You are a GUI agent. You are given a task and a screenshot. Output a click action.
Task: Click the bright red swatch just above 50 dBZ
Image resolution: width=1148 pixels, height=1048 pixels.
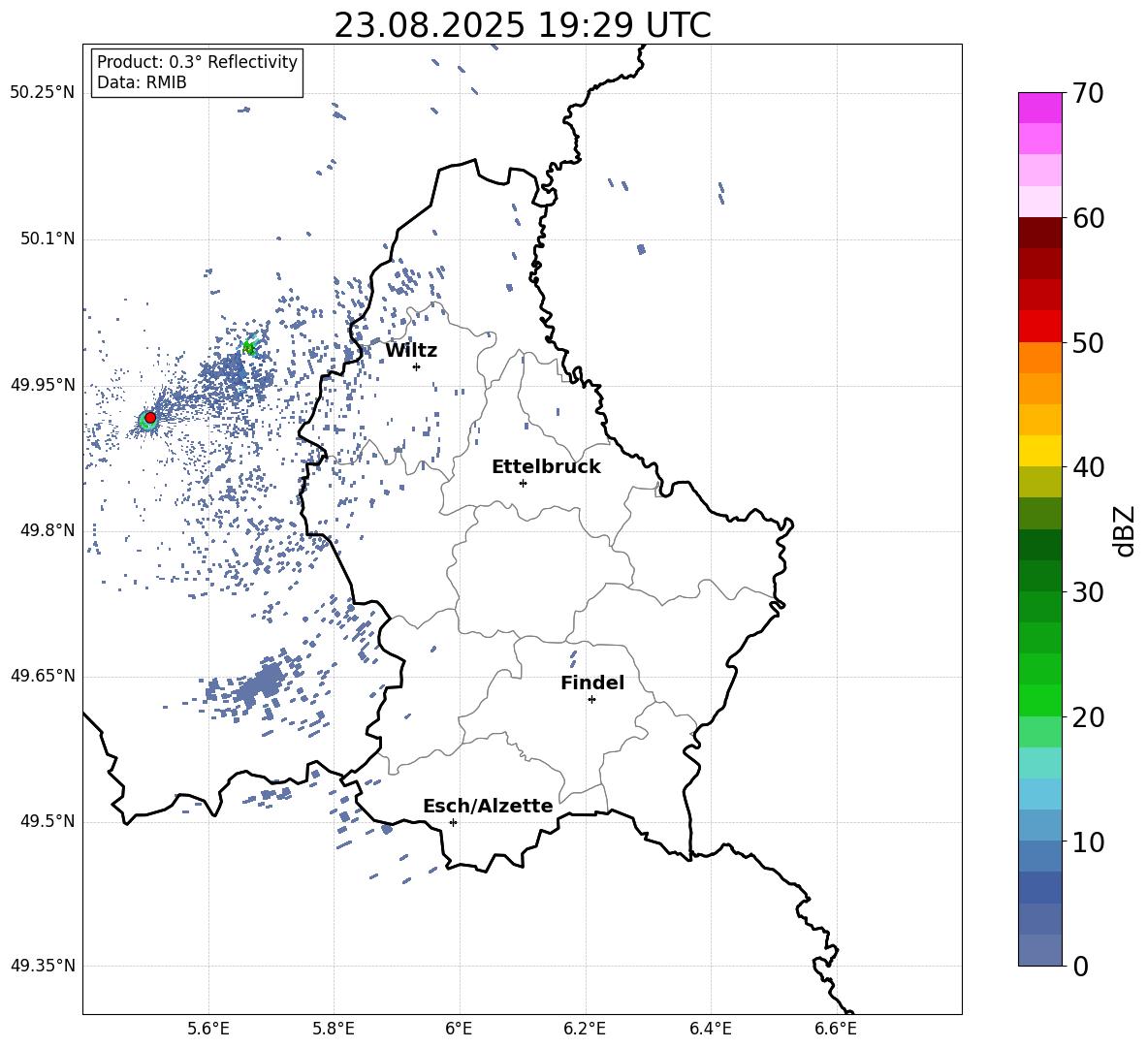point(1039,327)
